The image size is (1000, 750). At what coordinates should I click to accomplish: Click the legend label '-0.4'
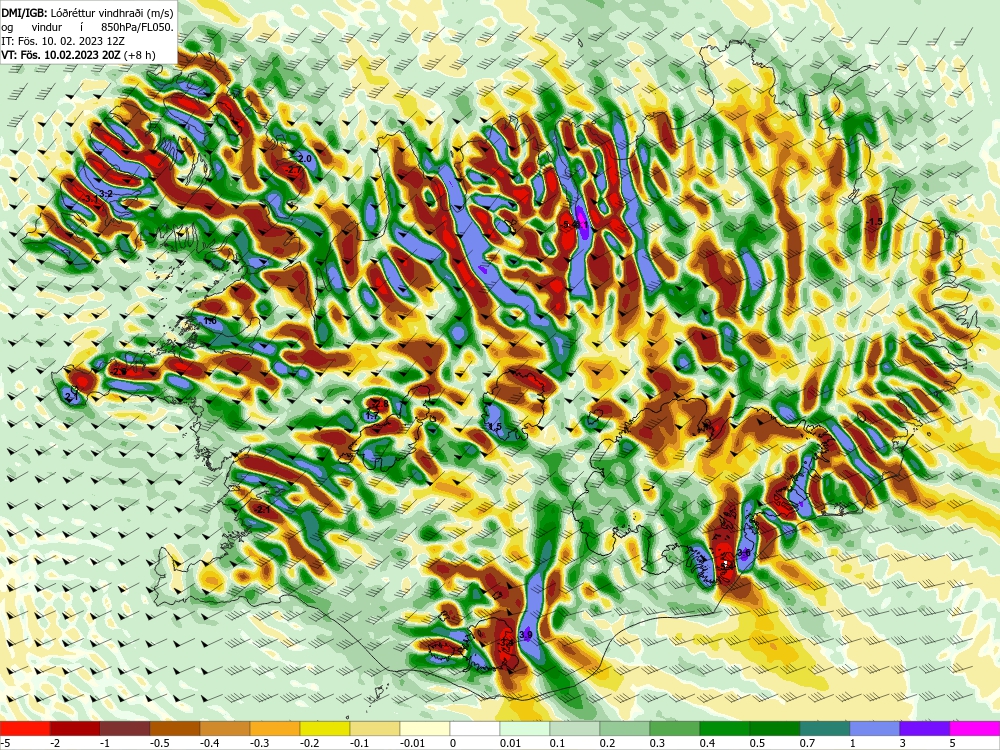(x=209, y=743)
